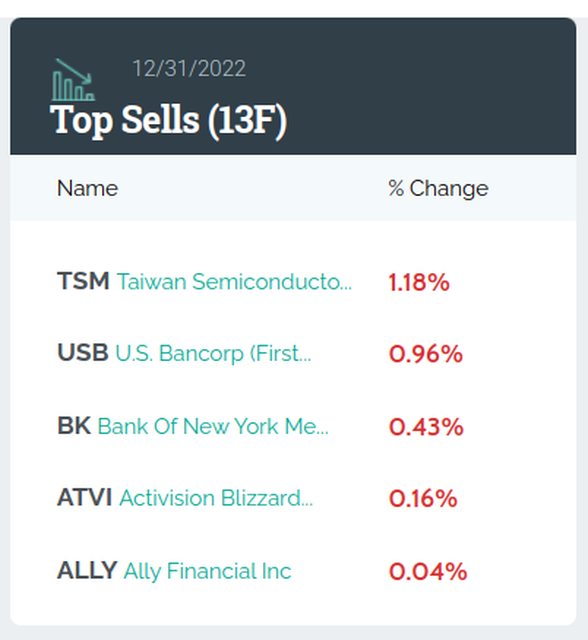Click the Top Sells (13F) title
The image size is (588, 640).
click(x=169, y=120)
